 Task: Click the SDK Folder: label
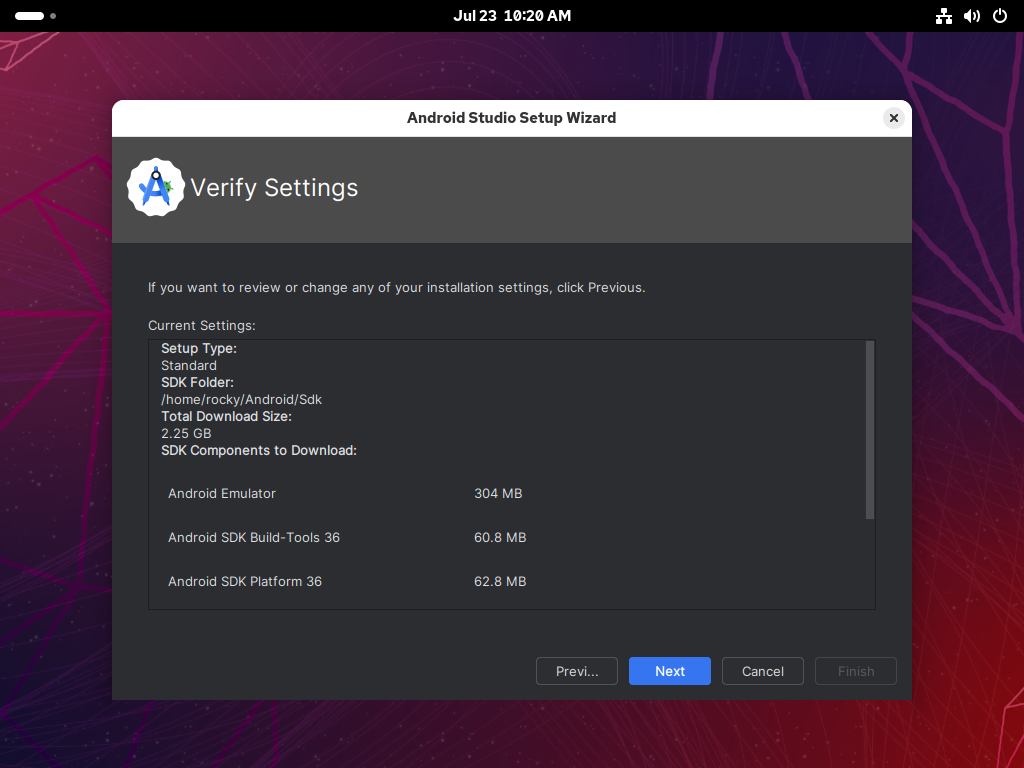197,383
